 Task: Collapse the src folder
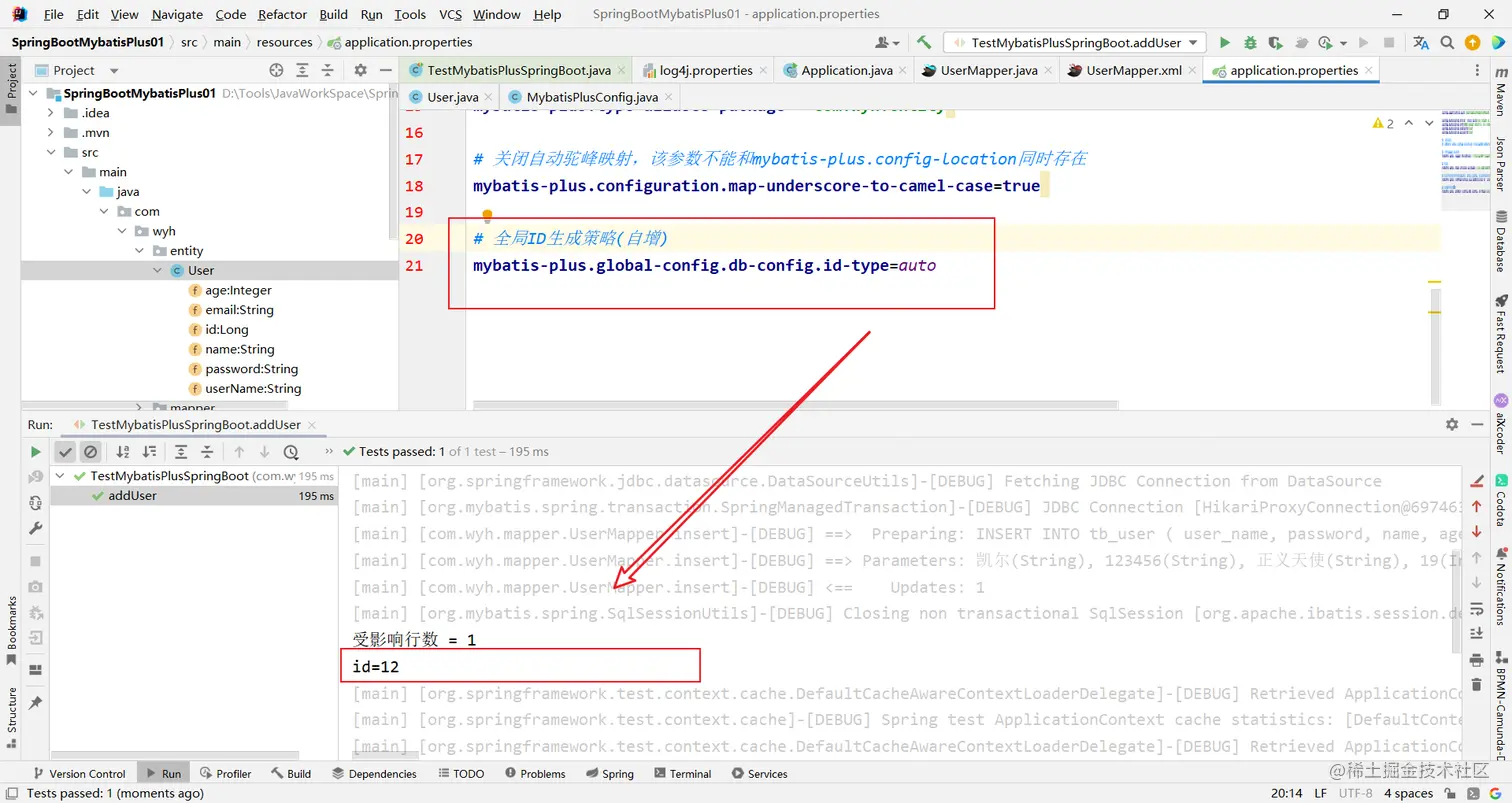50,152
